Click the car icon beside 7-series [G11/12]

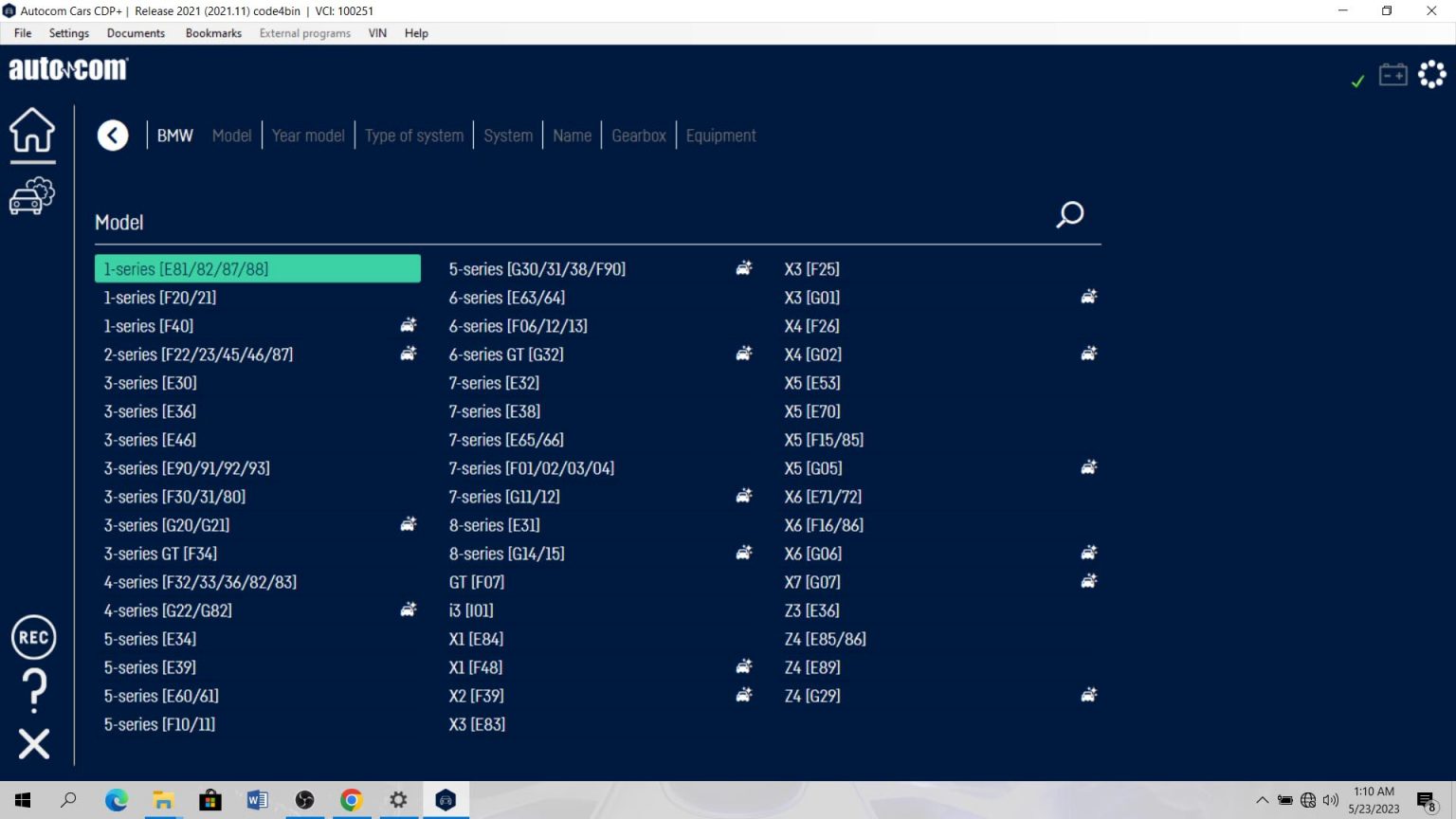[x=743, y=495]
